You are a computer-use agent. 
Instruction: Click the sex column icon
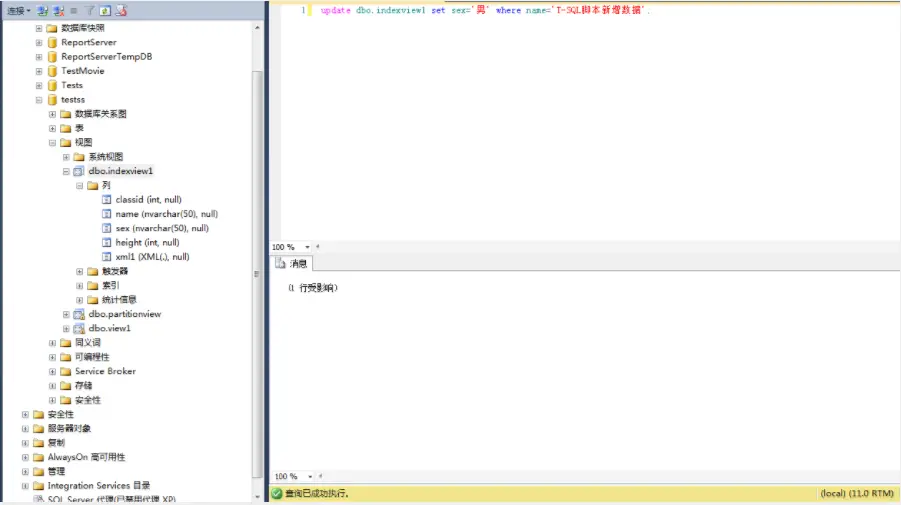pos(106,228)
